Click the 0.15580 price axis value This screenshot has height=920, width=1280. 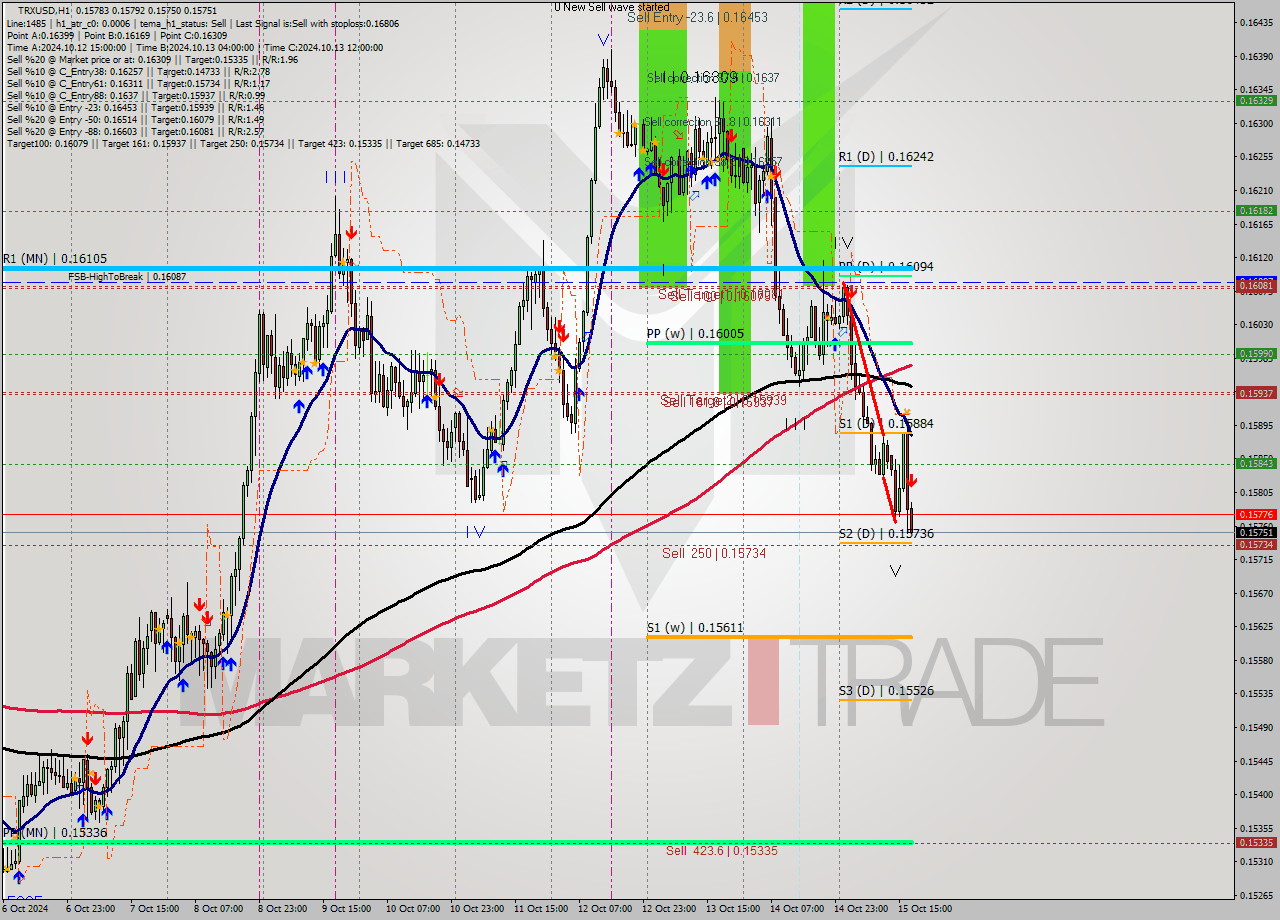pos(1257,660)
